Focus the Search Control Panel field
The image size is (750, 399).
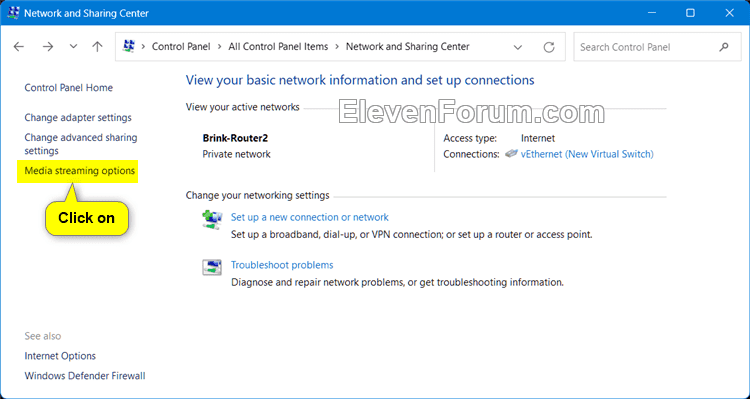pyautogui.click(x=657, y=47)
